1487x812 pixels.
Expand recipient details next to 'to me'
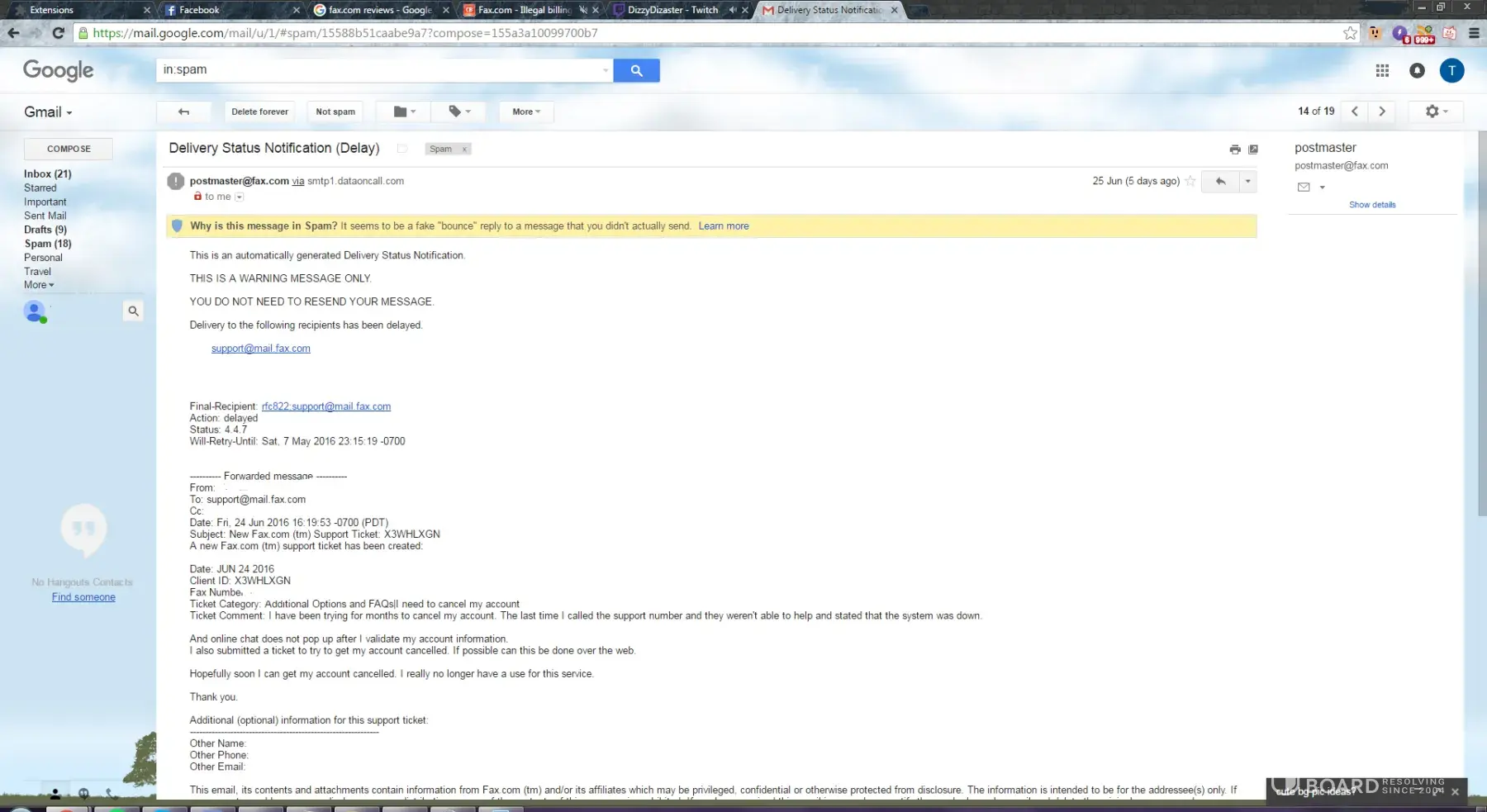click(x=239, y=197)
